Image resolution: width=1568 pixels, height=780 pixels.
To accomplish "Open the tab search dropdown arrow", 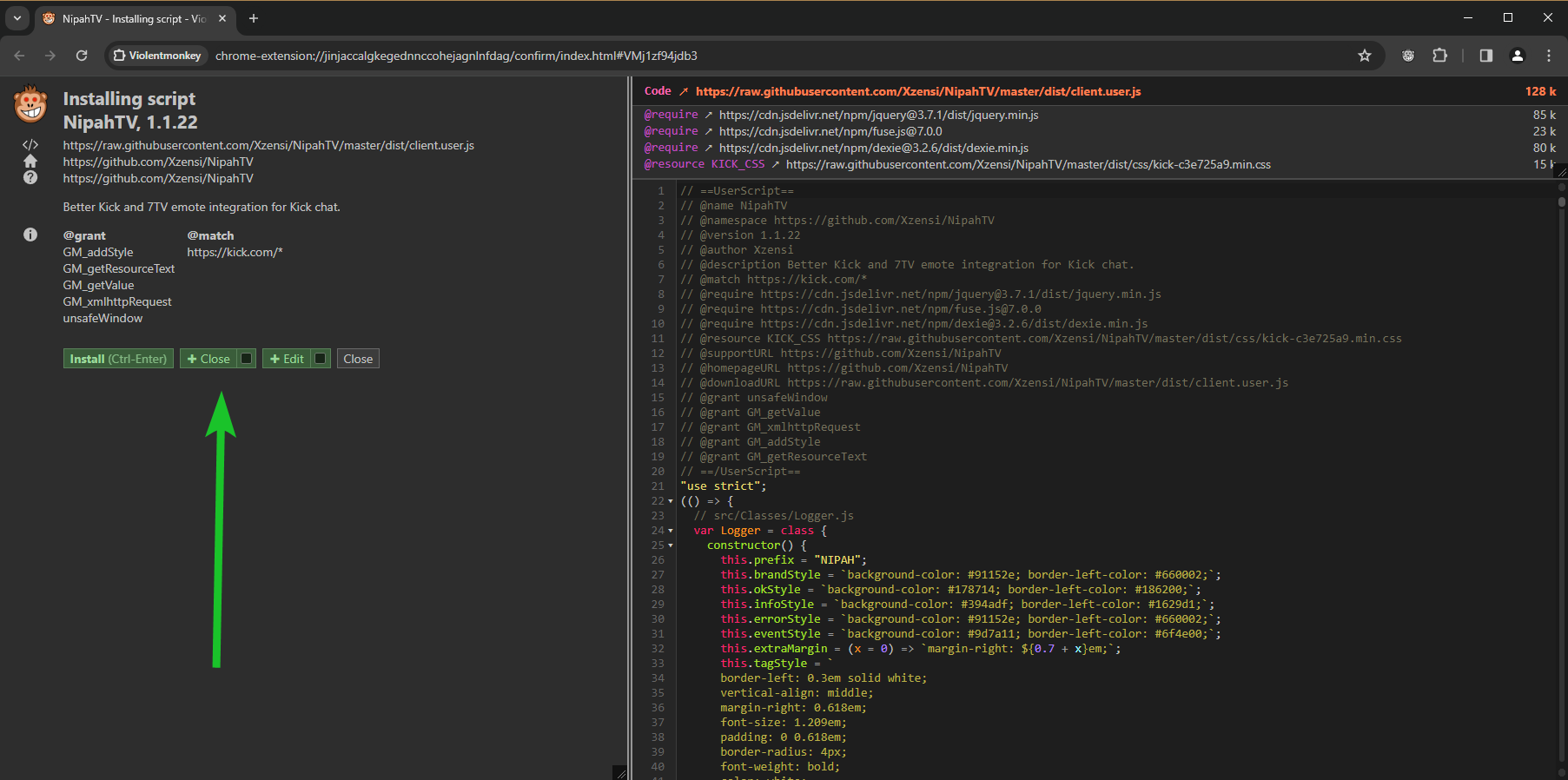I will coord(17,18).
